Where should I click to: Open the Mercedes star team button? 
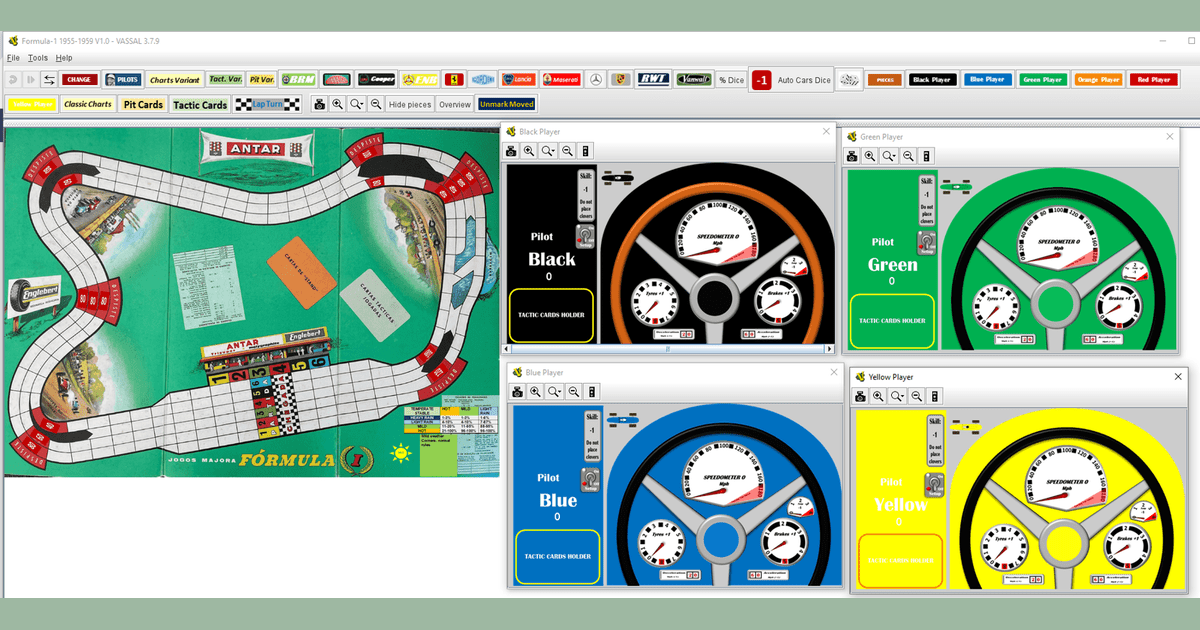pyautogui.click(x=596, y=79)
